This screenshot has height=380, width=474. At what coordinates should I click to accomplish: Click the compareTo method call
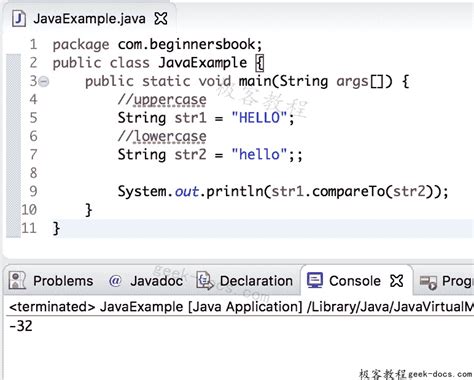click(348, 192)
